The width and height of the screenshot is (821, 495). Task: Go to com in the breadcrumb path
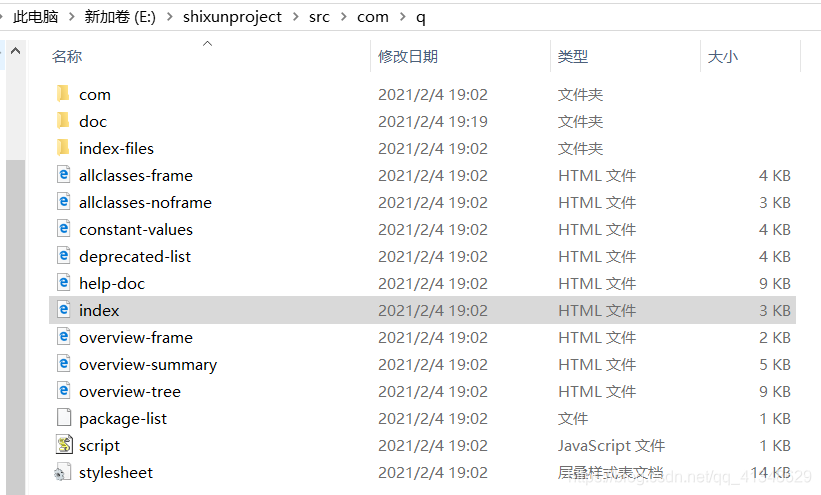373,17
